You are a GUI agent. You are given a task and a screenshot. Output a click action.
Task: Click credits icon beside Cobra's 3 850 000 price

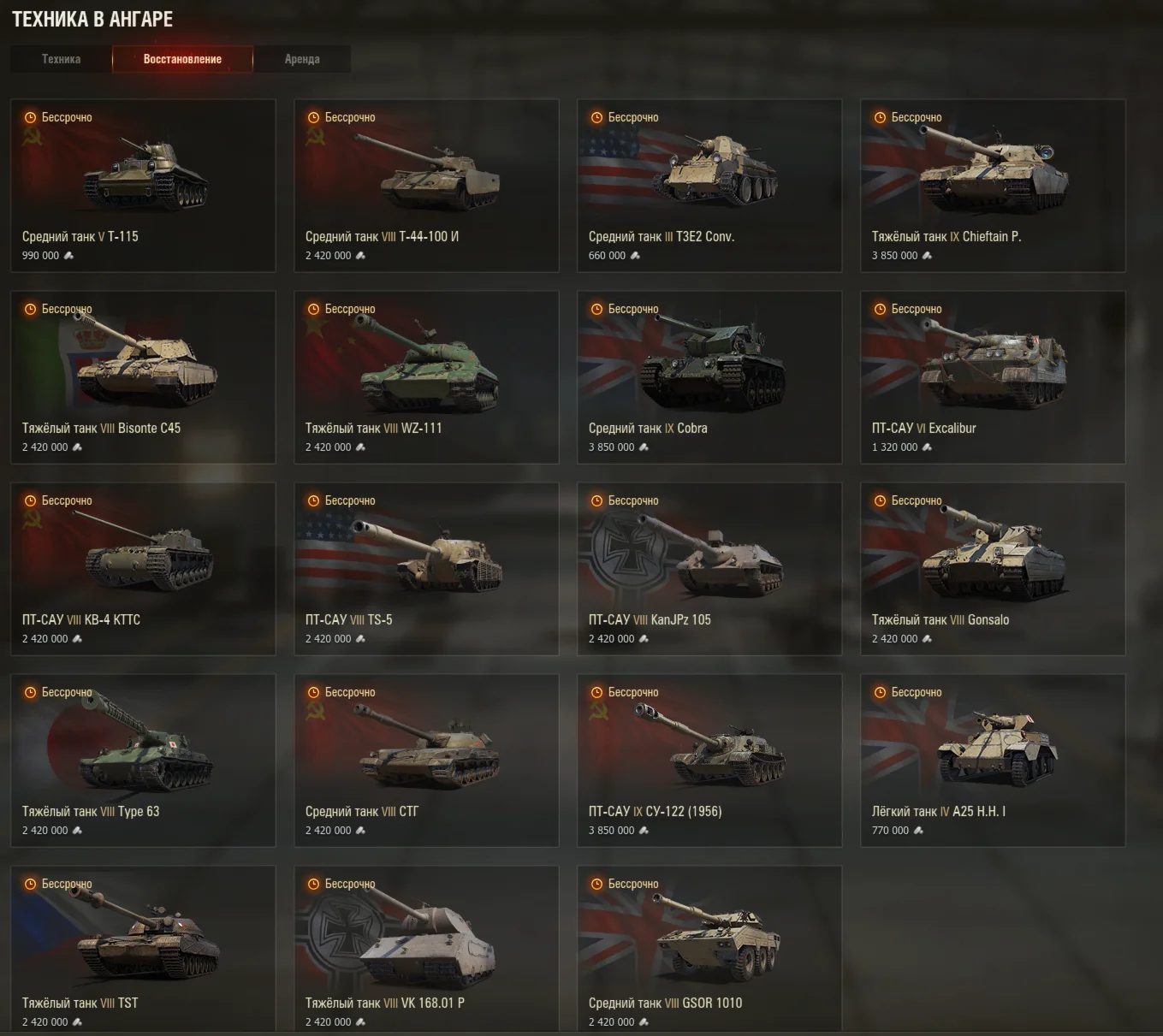point(644,447)
